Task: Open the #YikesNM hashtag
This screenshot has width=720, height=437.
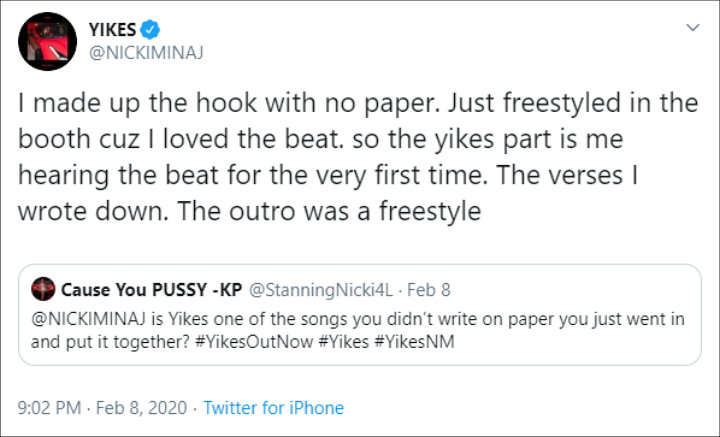Action: 415,342
